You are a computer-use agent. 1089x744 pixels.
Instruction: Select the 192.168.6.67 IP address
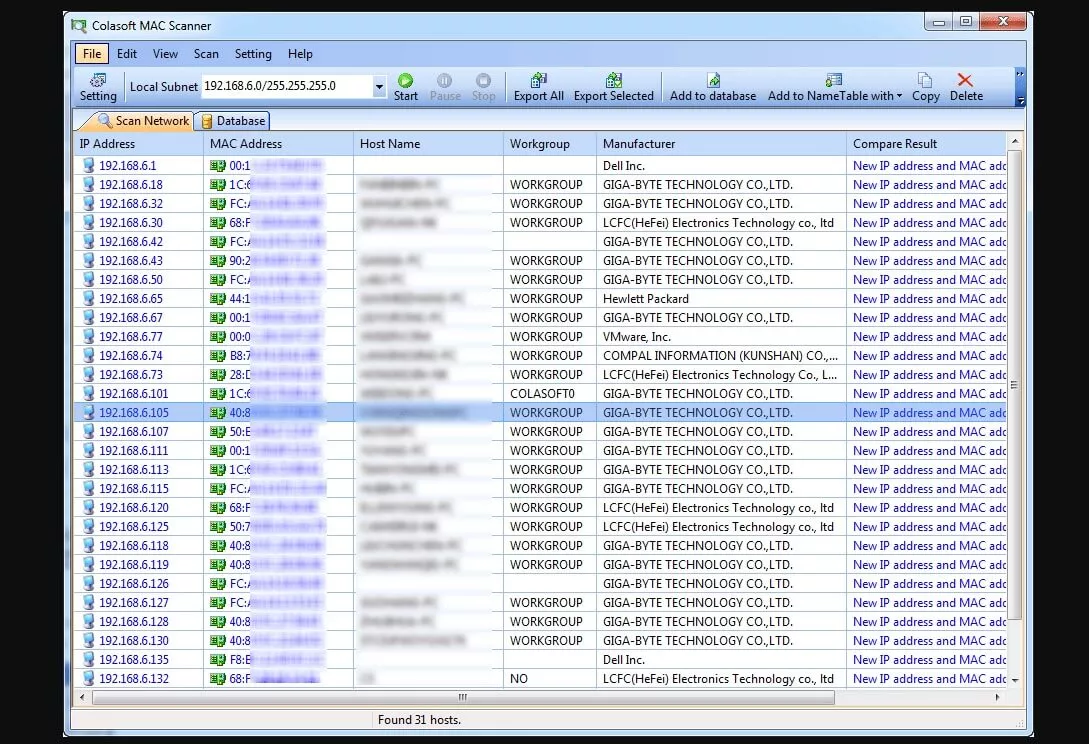click(131, 317)
